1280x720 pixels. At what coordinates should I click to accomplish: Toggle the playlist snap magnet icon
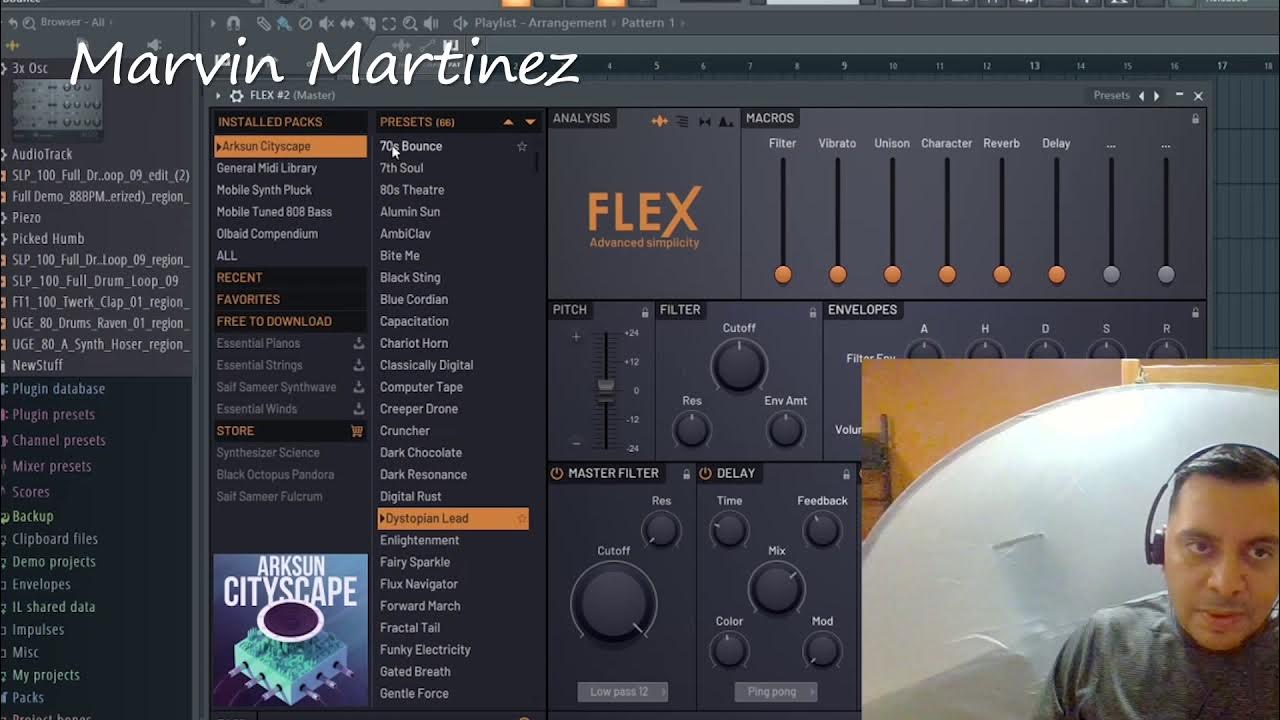point(234,23)
